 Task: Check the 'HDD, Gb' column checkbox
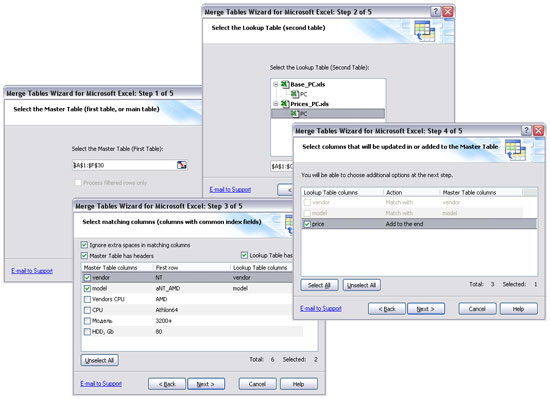click(x=87, y=332)
